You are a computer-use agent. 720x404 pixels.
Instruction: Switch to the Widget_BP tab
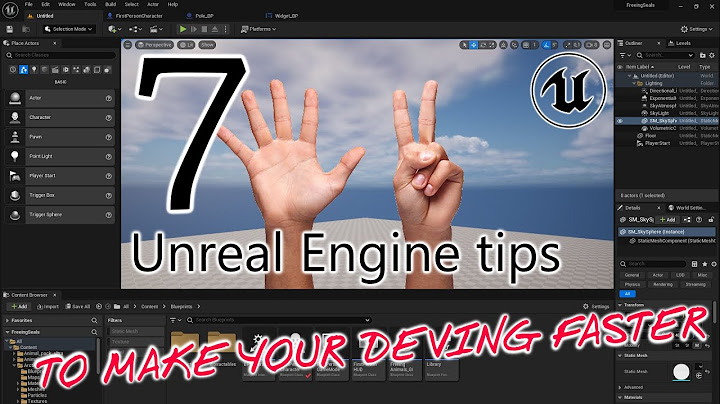point(282,16)
